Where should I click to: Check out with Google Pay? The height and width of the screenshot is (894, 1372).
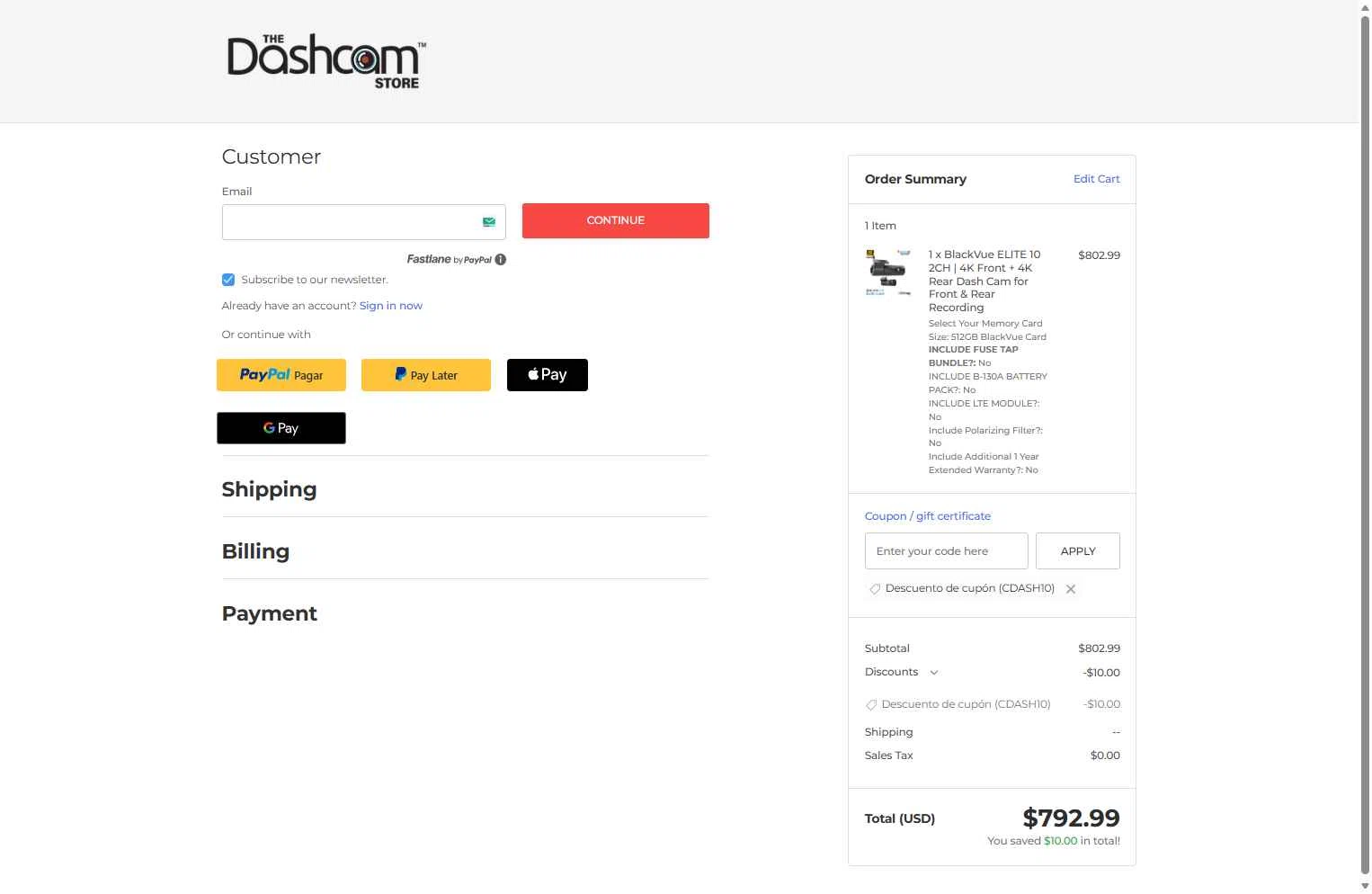click(281, 428)
